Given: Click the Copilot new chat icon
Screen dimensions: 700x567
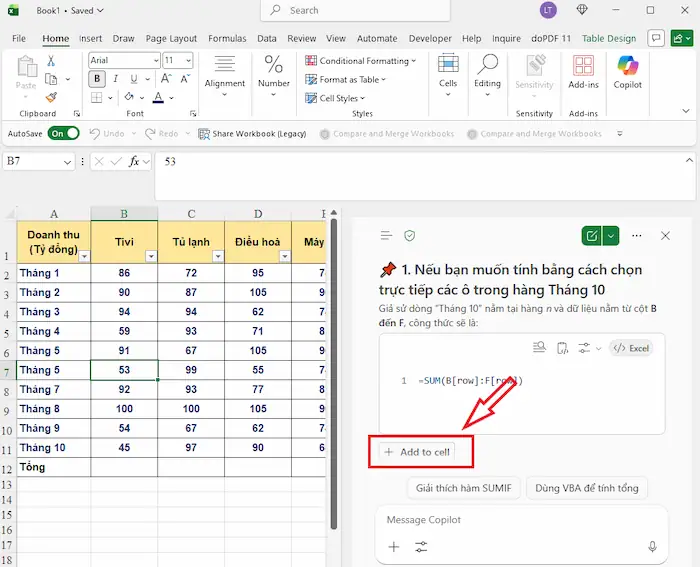Looking at the screenshot, I should (x=593, y=236).
